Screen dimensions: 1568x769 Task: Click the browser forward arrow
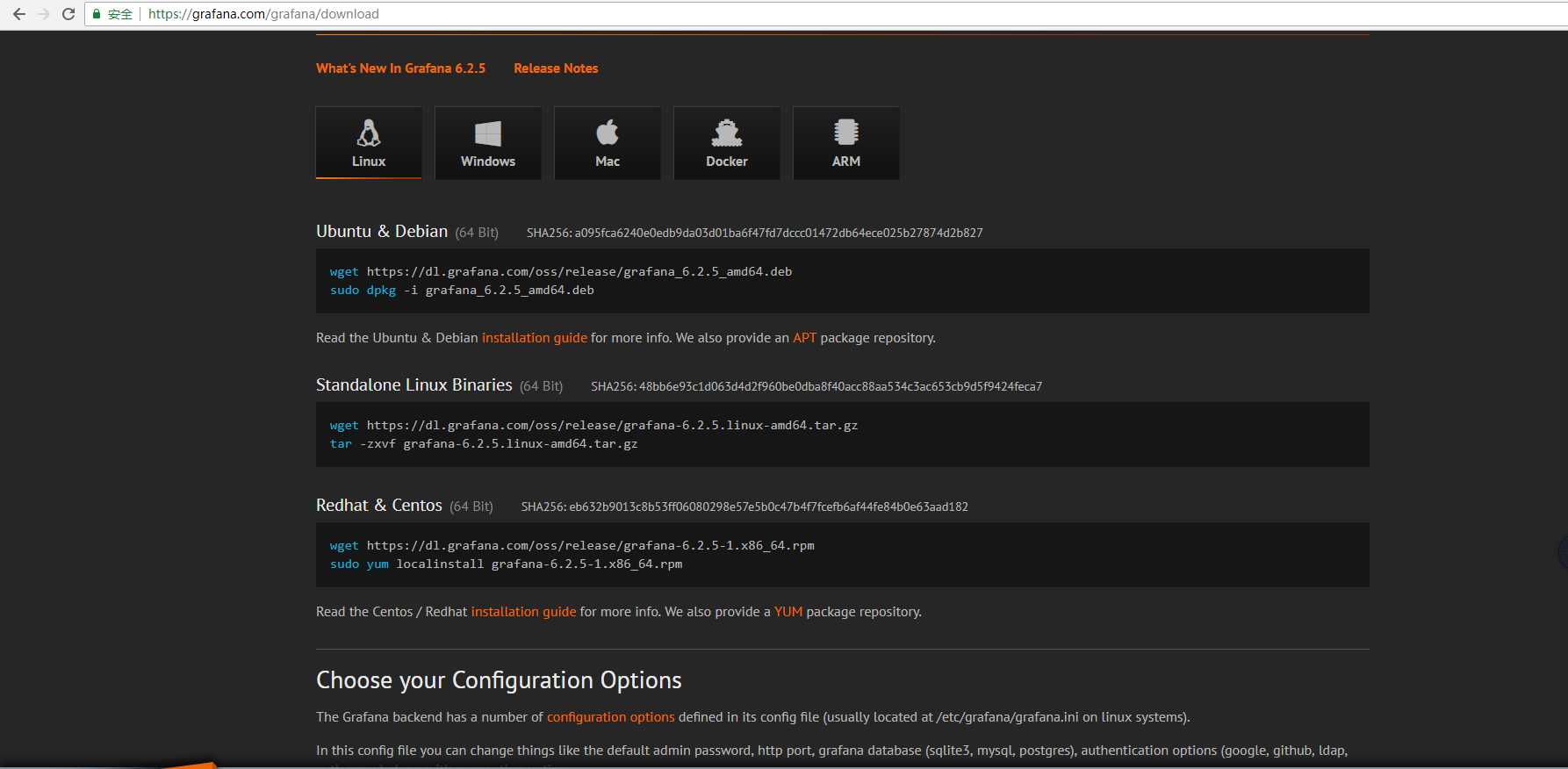click(44, 14)
